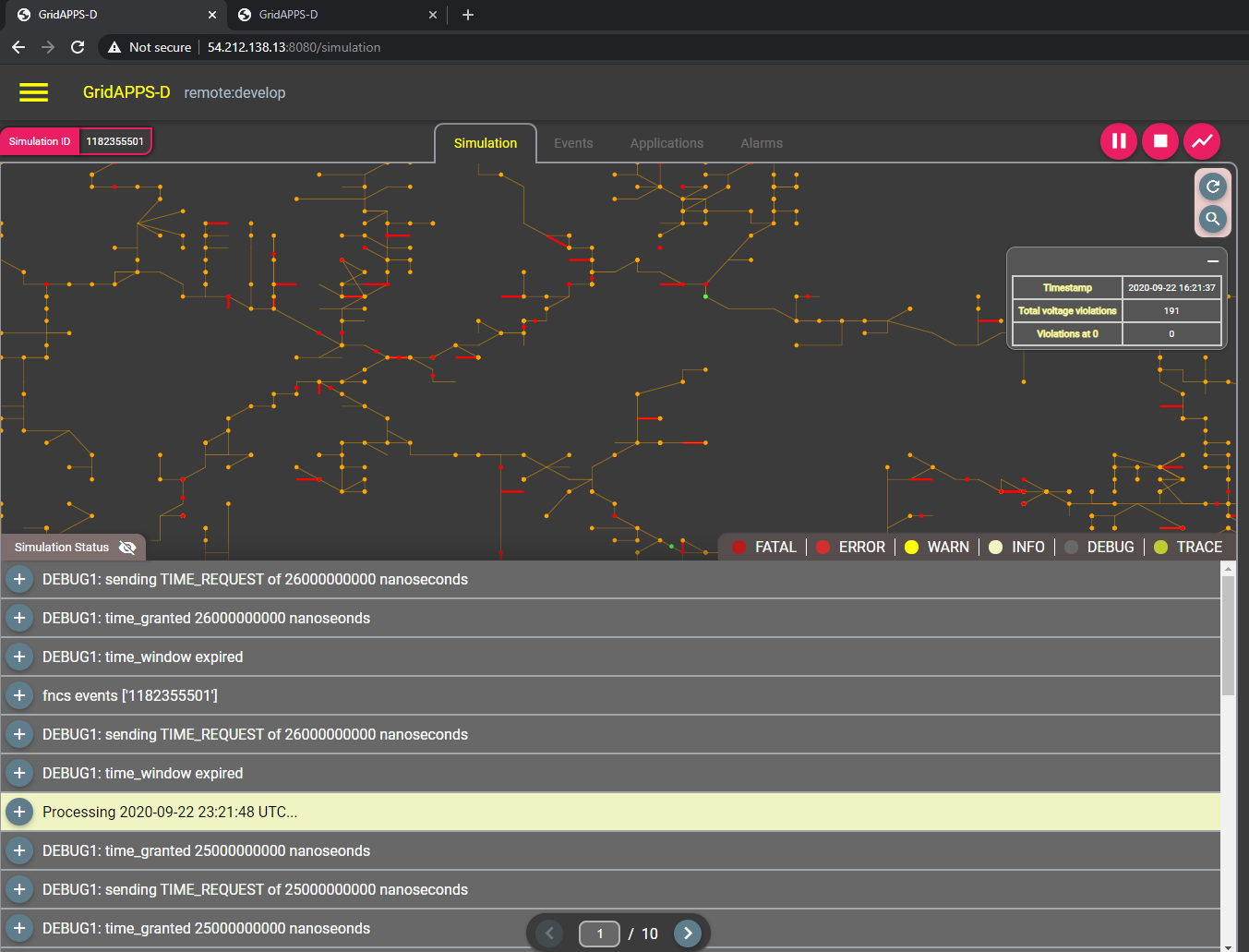This screenshot has width=1249, height=952.
Task: Switch to the Events tab
Action: coord(573,143)
